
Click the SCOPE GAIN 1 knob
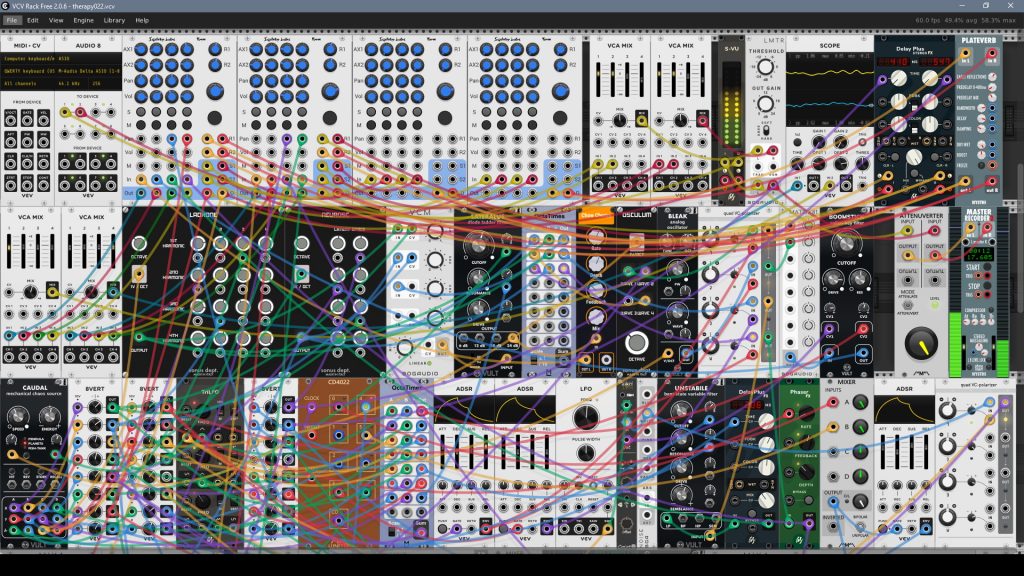coord(819,142)
